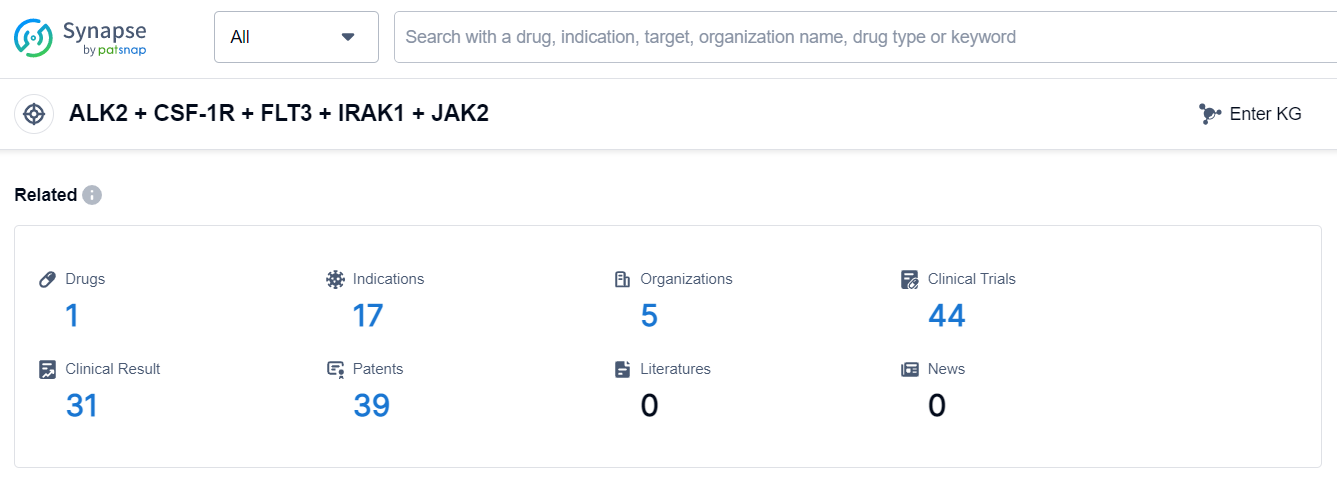Open the All search category dropdown
This screenshot has width=1337, height=481.
pyautogui.click(x=296, y=37)
